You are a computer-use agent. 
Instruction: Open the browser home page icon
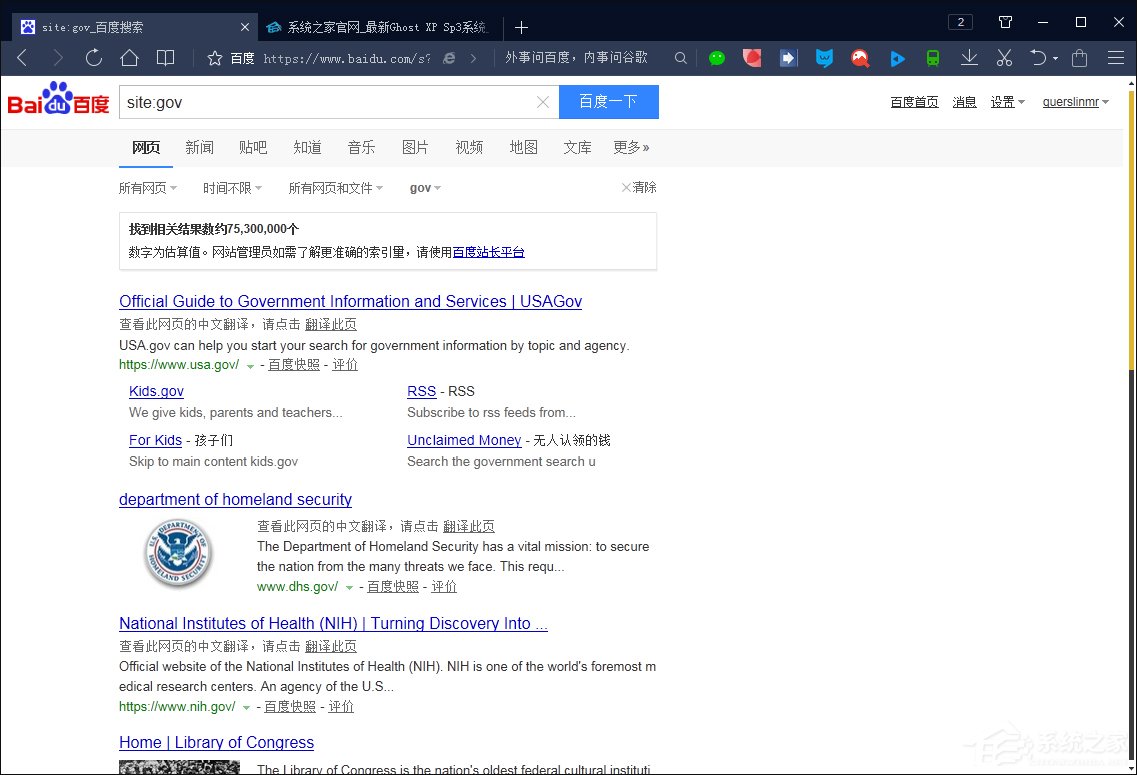[x=130, y=58]
